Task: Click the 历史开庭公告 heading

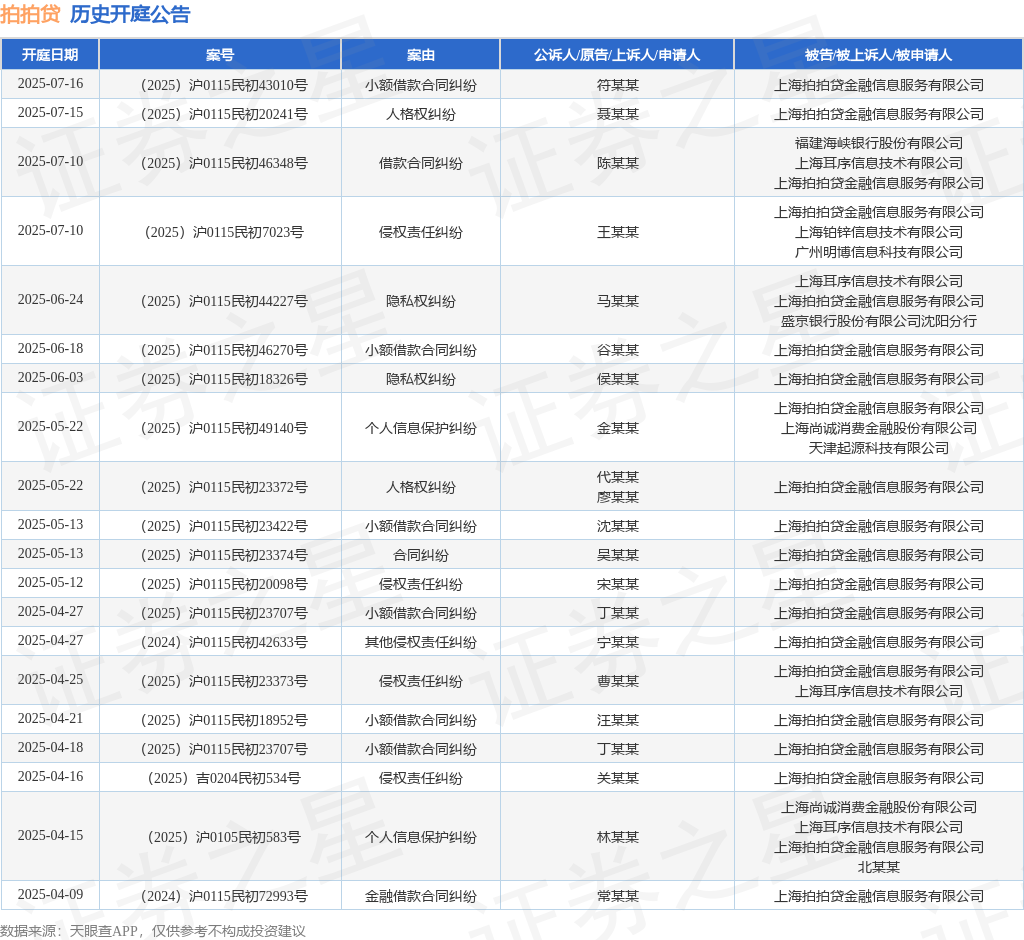Action: (x=130, y=14)
